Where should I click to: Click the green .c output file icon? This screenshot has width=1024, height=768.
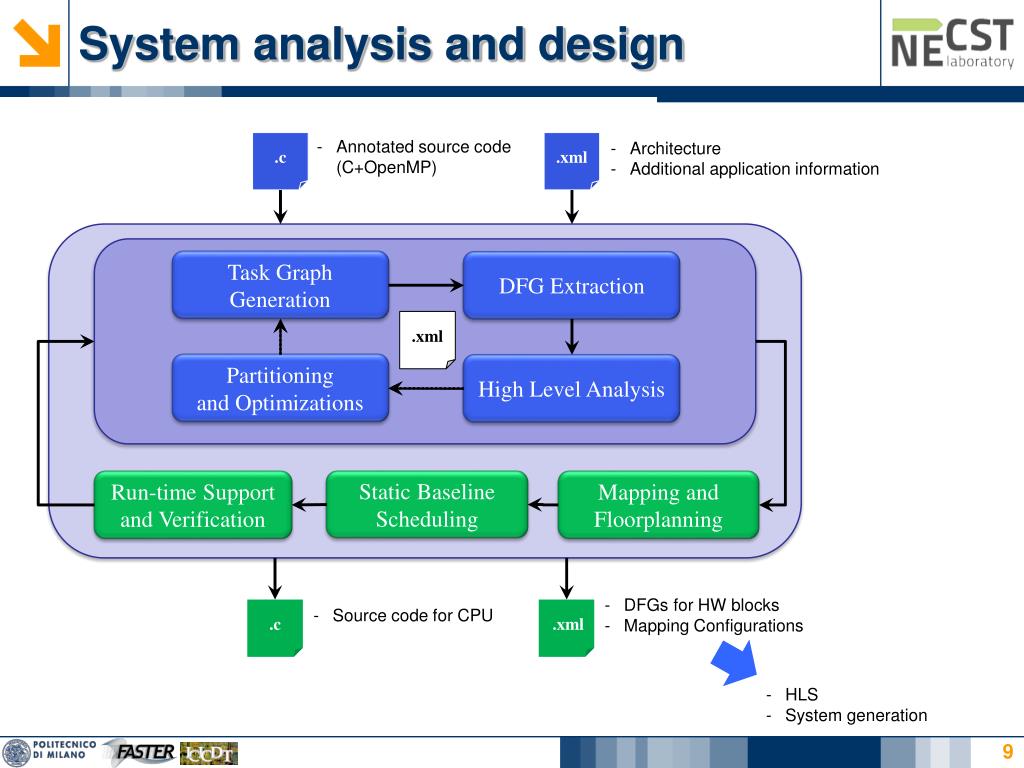(275, 628)
